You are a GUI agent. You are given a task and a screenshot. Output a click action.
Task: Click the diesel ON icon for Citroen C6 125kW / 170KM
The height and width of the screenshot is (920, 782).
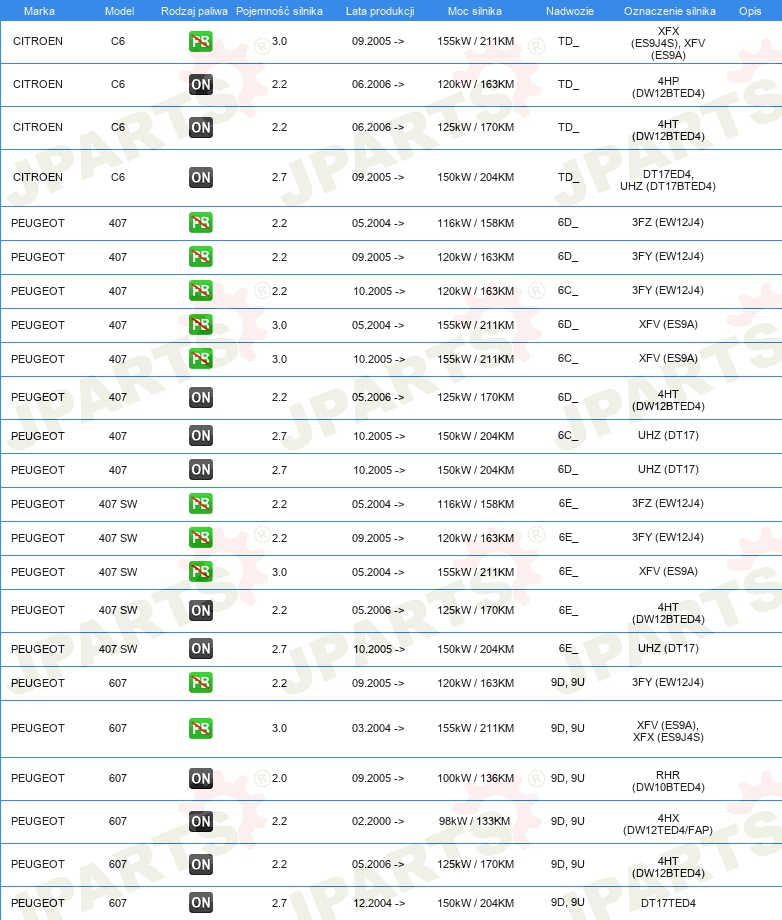[201, 127]
